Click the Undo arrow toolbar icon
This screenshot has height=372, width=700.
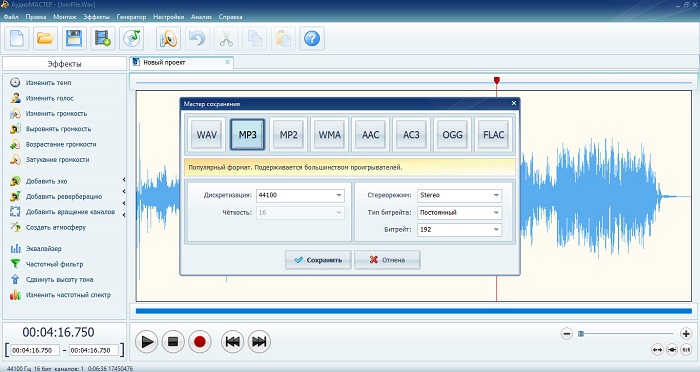pos(197,38)
